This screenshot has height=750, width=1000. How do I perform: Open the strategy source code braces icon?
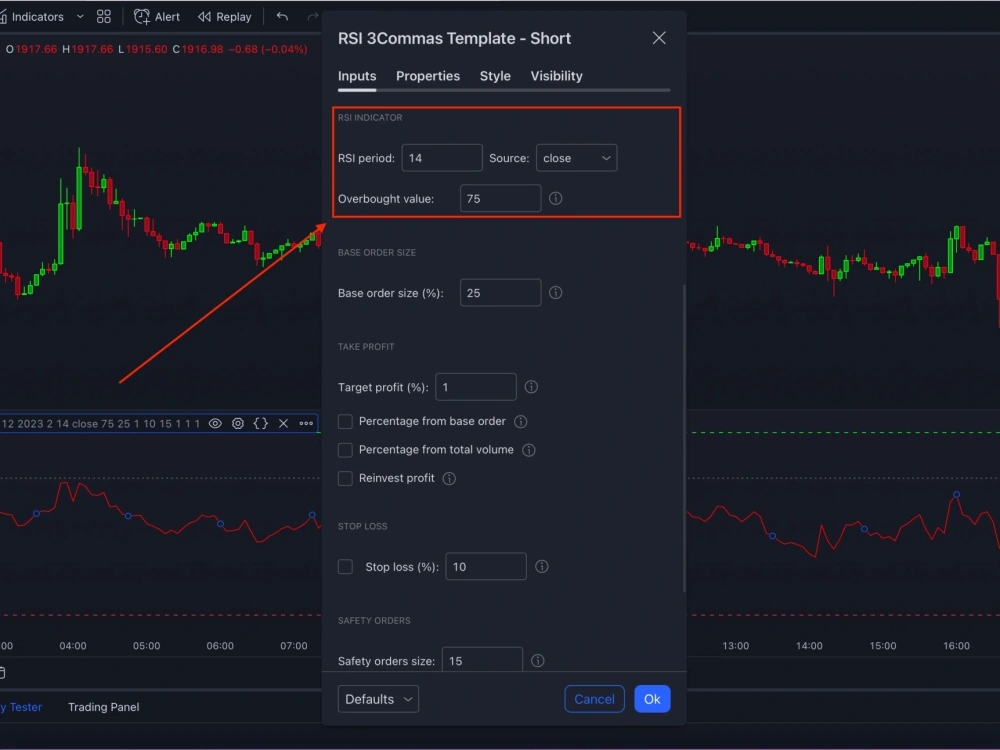[261, 423]
